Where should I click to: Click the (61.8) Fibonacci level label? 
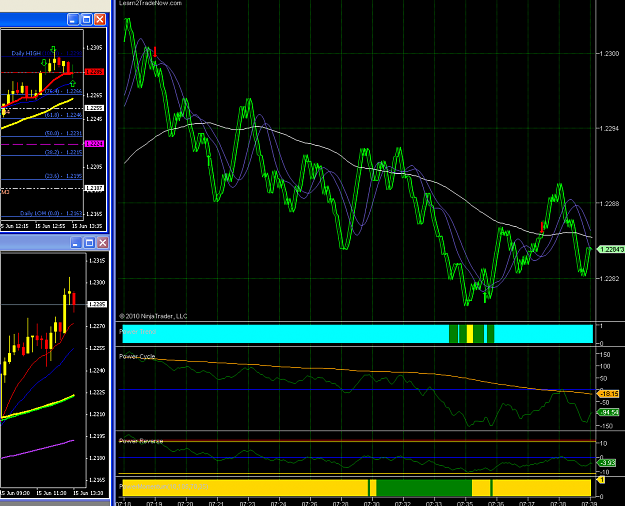point(63,115)
